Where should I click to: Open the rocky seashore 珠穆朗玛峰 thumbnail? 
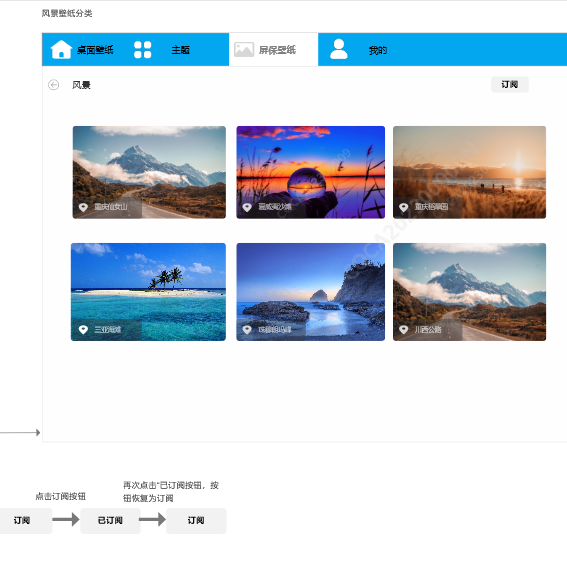(310, 292)
